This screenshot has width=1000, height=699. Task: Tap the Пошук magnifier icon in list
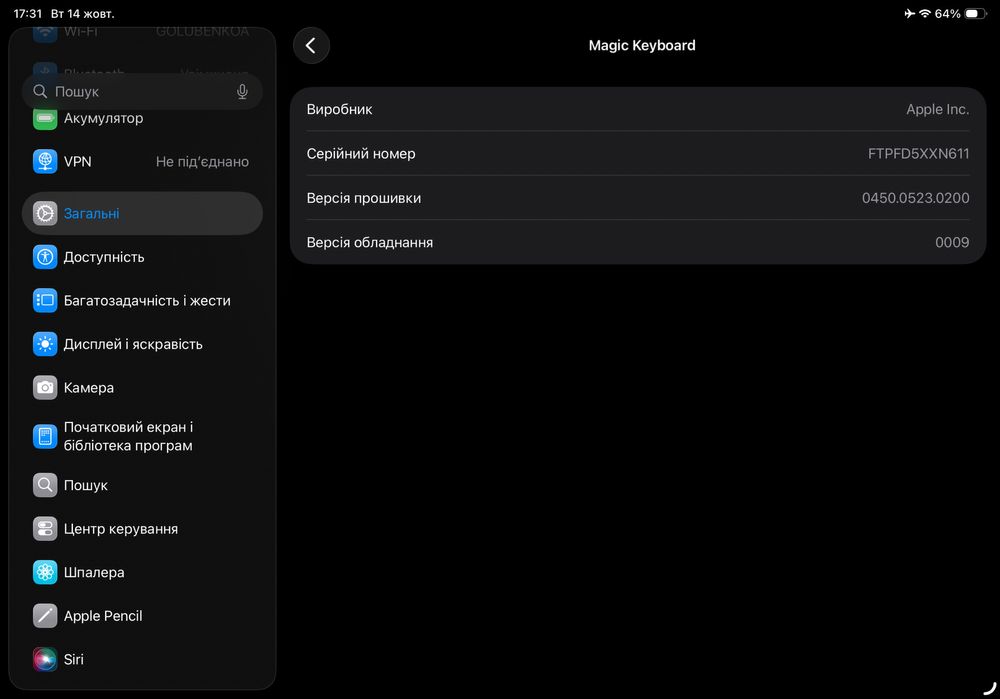(45, 485)
